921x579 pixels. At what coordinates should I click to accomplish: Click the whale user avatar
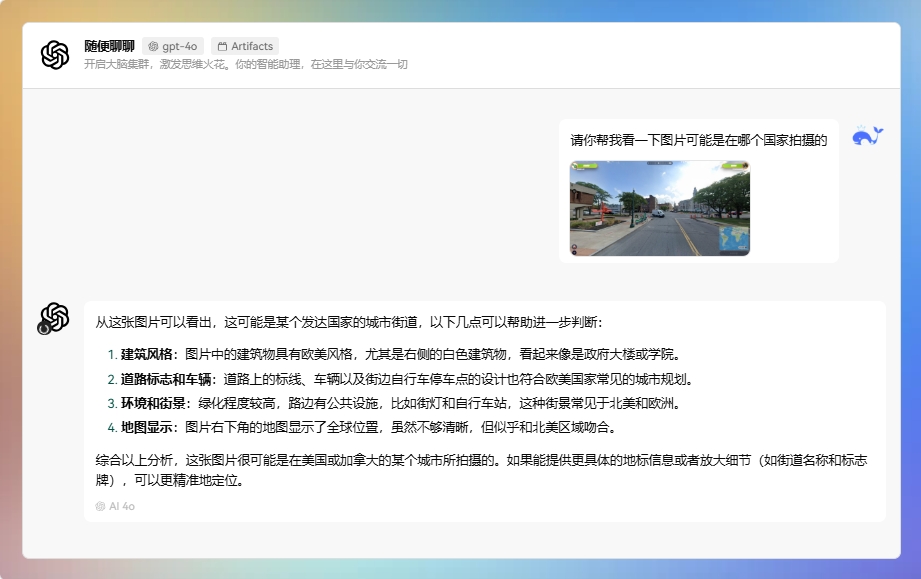[x=867, y=136]
